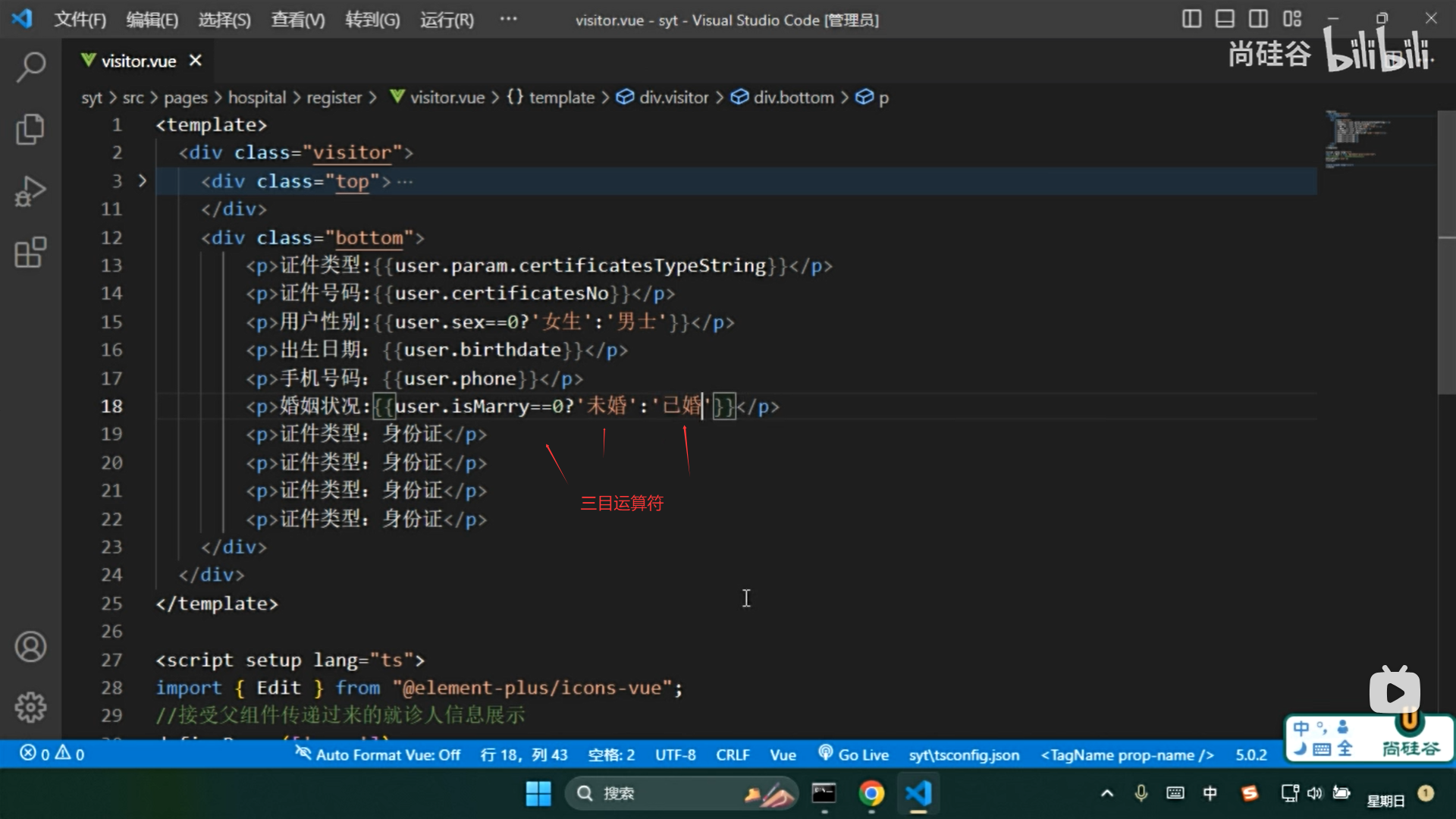Expand folded div top on line 3
1456x819 pixels.
click(142, 180)
